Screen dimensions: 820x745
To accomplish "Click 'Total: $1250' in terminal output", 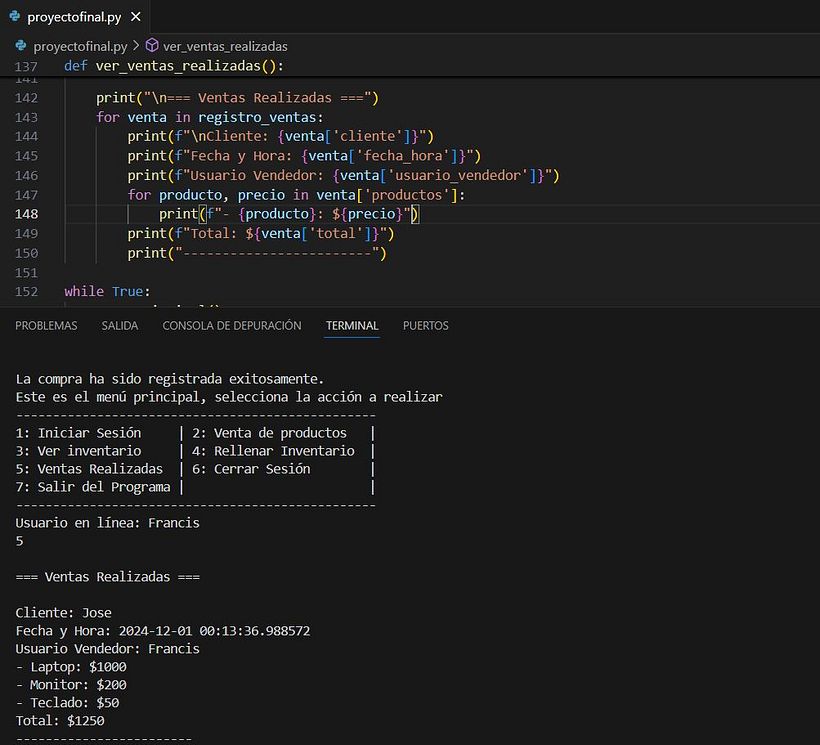I will click(60, 721).
